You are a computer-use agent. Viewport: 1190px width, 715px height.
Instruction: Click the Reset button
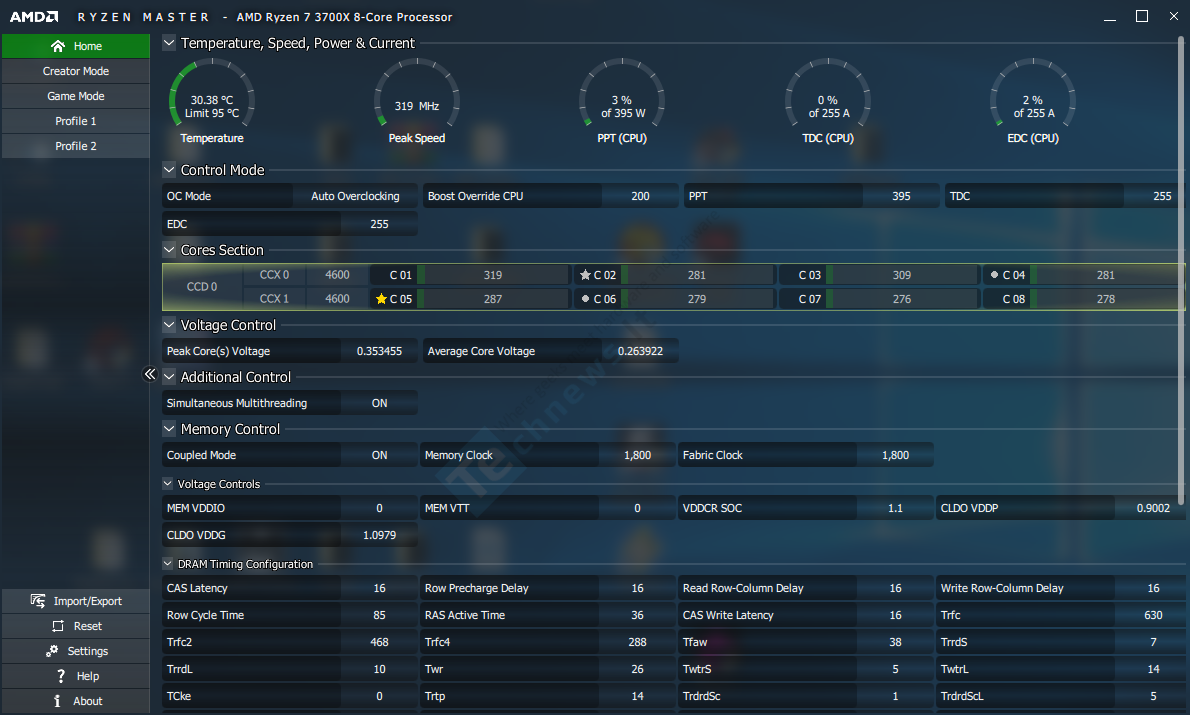coord(76,626)
